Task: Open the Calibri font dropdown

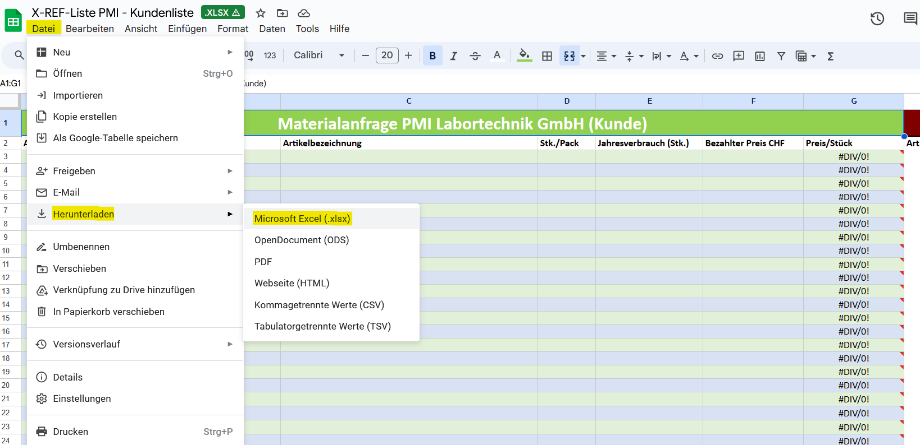Action: (319, 56)
